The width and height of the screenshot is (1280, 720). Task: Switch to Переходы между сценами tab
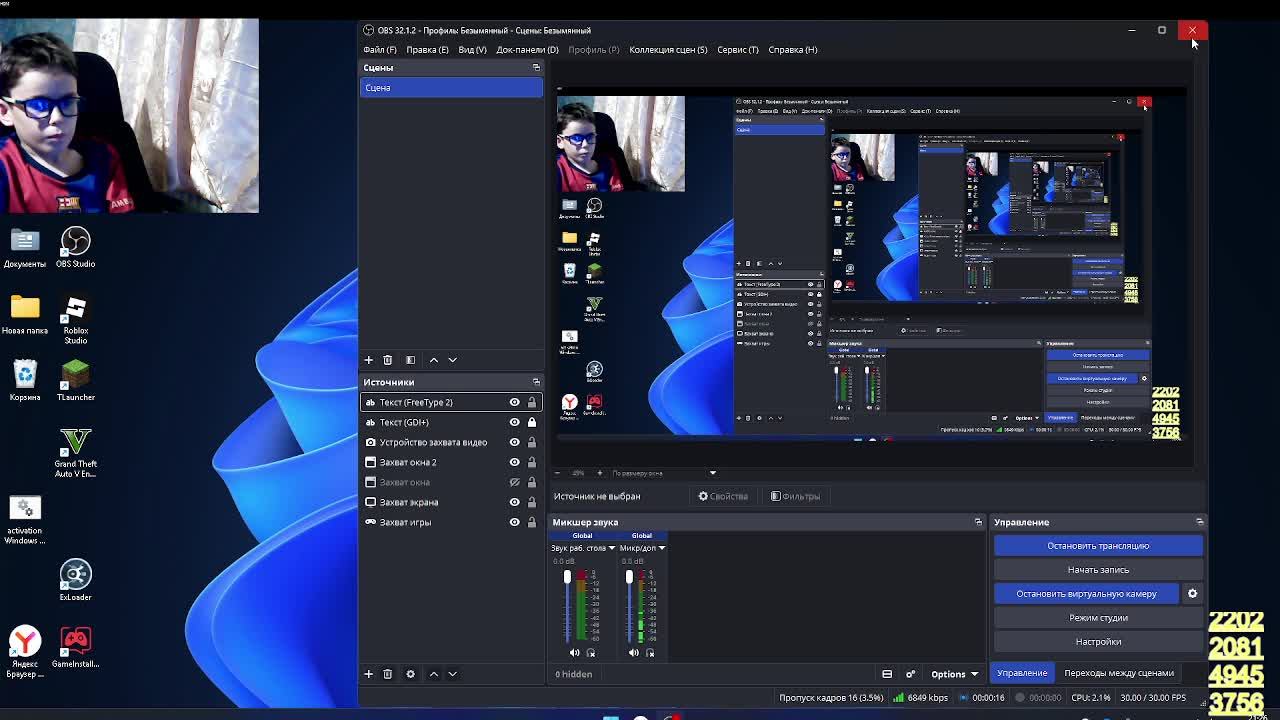pos(1119,673)
